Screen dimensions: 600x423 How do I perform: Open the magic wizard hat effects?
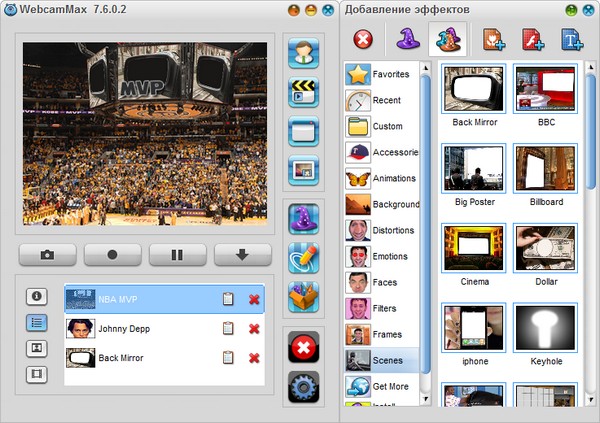point(303,219)
